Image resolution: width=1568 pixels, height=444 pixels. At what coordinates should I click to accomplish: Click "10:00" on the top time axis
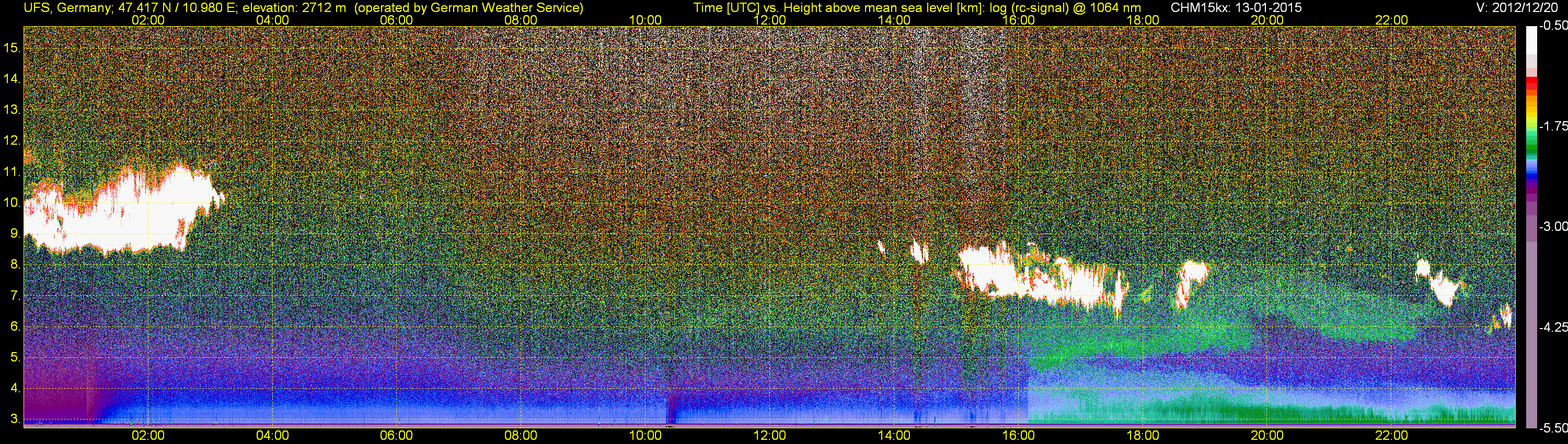[x=645, y=20]
